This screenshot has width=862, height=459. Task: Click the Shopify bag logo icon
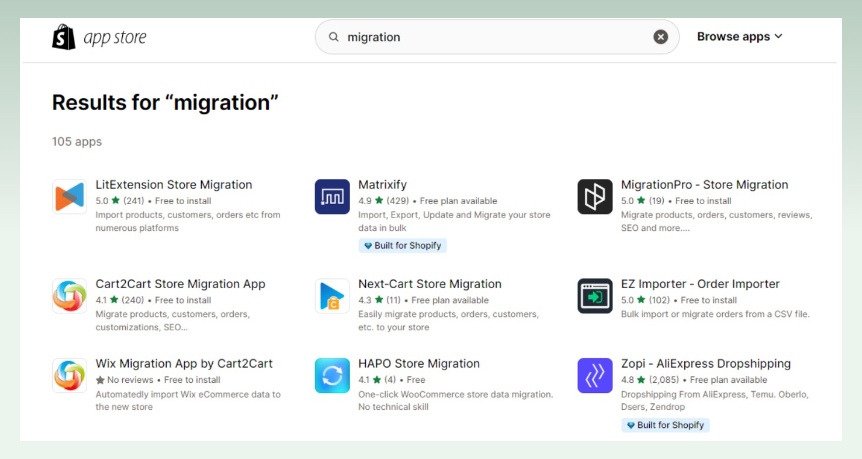(x=64, y=37)
